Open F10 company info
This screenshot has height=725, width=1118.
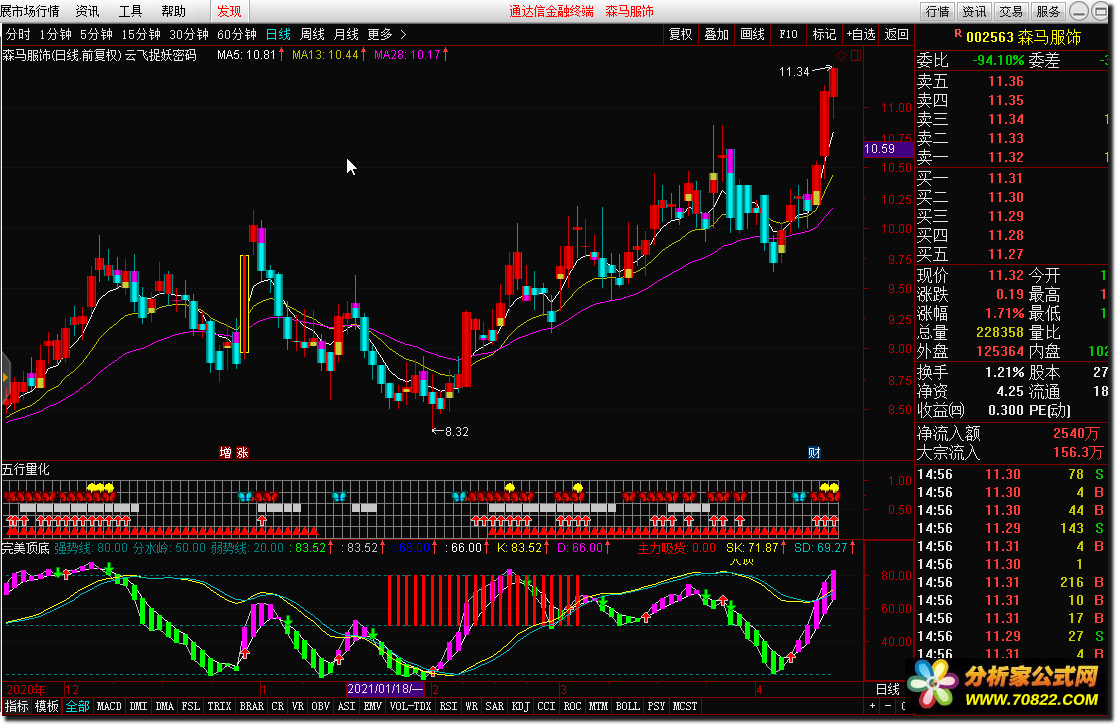click(x=789, y=34)
